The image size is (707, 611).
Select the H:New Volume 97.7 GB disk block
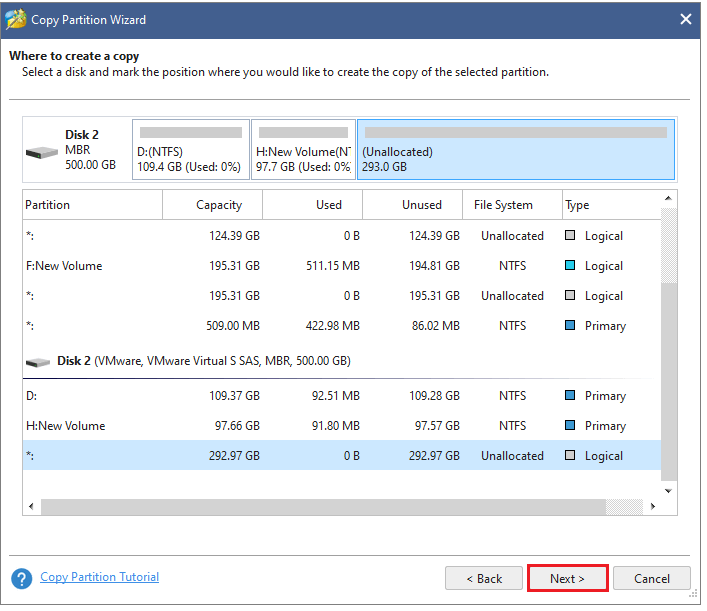tap(303, 149)
